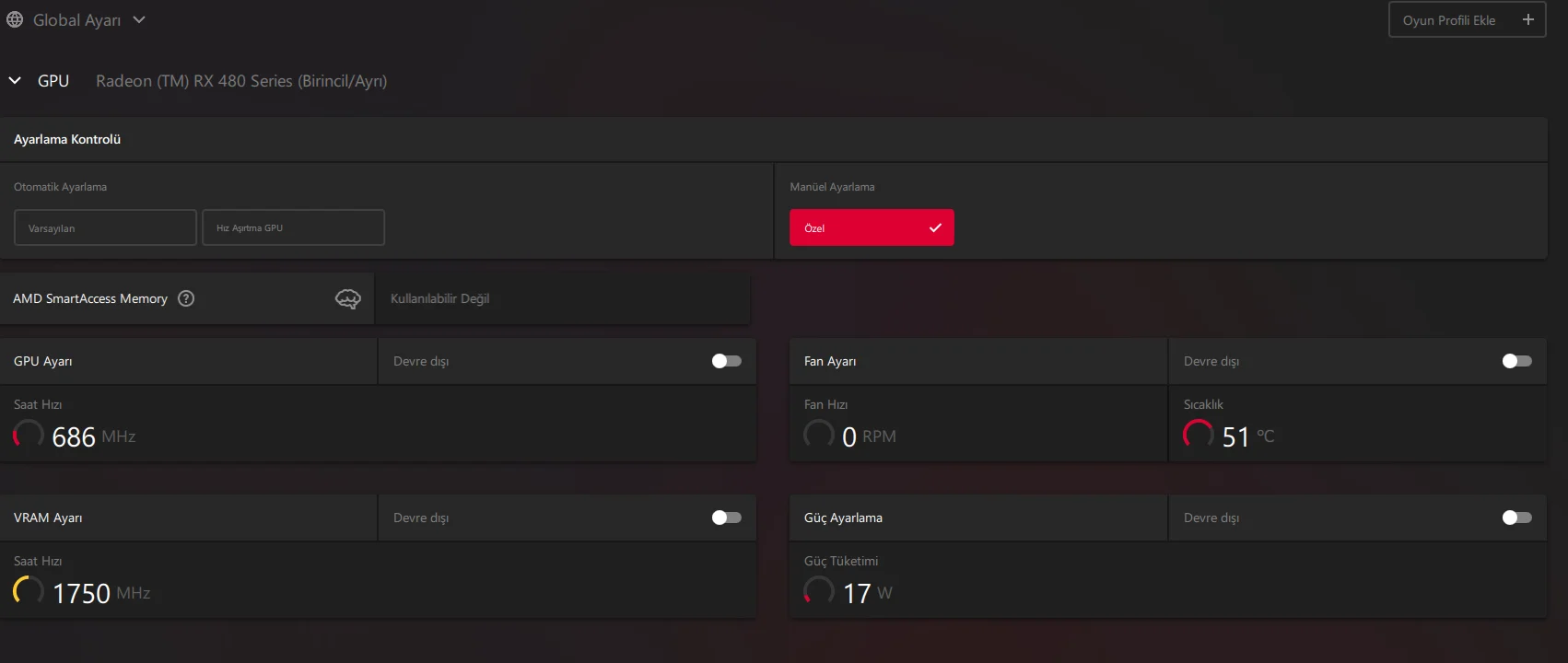Viewport: 1568px width, 663px height.
Task: Click the GPU clock speed gauge for 686 MHz
Action: [29, 435]
